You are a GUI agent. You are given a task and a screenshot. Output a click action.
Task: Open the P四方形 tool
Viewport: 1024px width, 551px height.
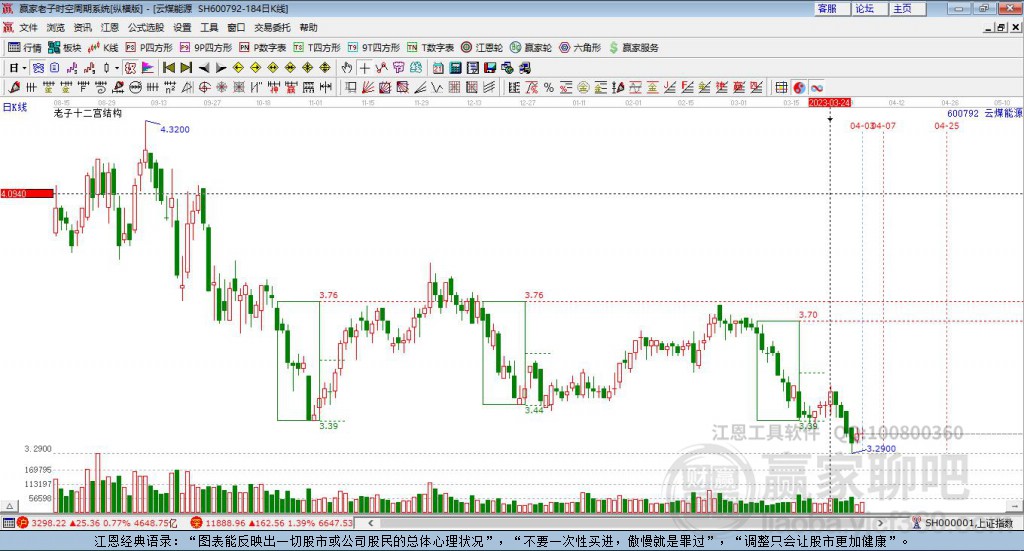(x=149, y=48)
